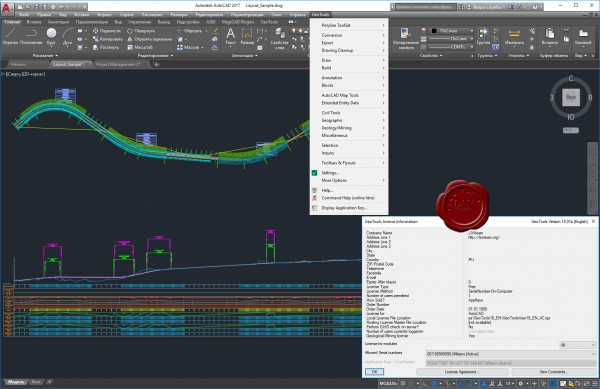
Task: Select the Arc (Дуга) tool
Action: click(x=67, y=37)
